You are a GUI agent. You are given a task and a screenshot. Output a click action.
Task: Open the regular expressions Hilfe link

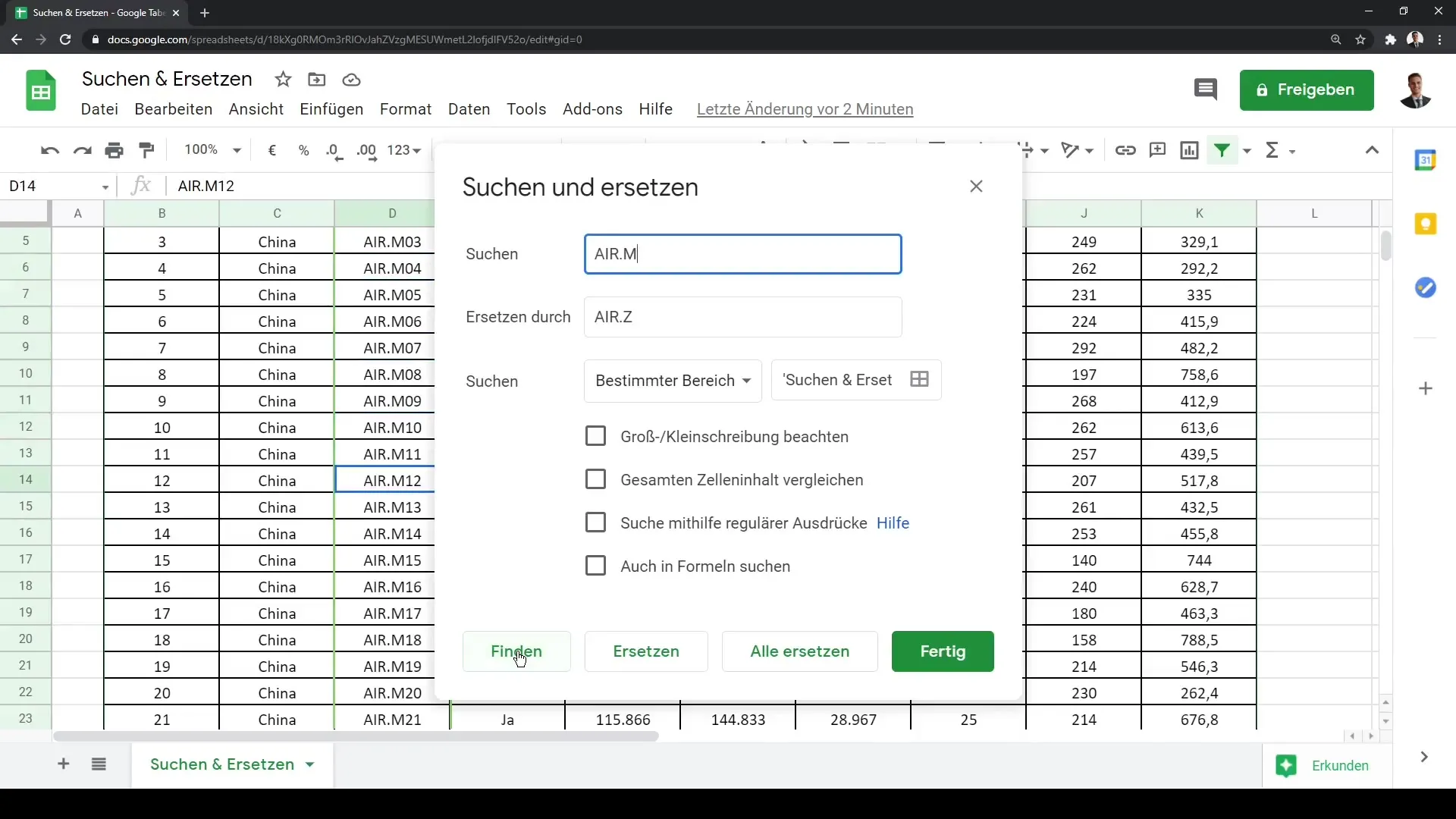pyautogui.click(x=893, y=523)
